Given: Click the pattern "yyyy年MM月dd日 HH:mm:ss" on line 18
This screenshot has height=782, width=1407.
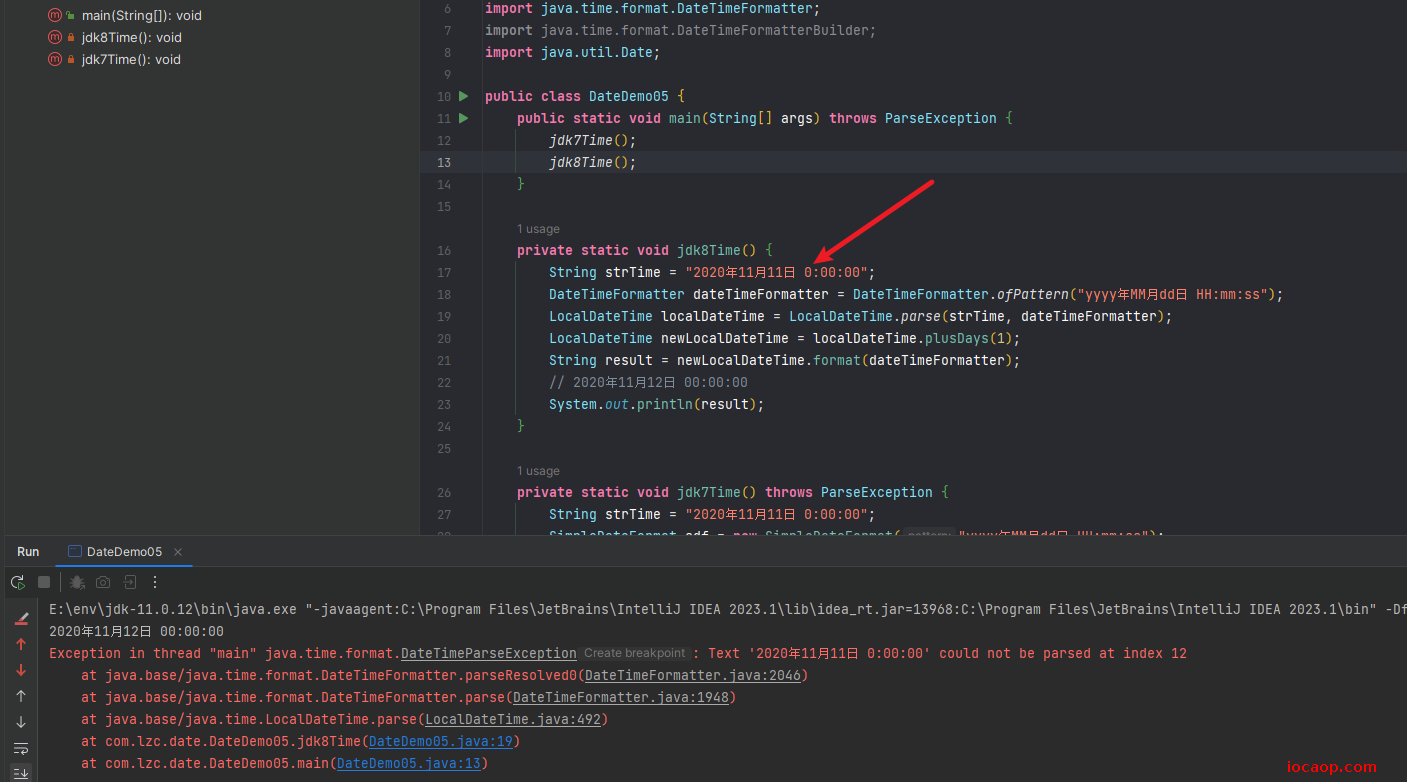Looking at the screenshot, I should pyautogui.click(x=1173, y=294).
